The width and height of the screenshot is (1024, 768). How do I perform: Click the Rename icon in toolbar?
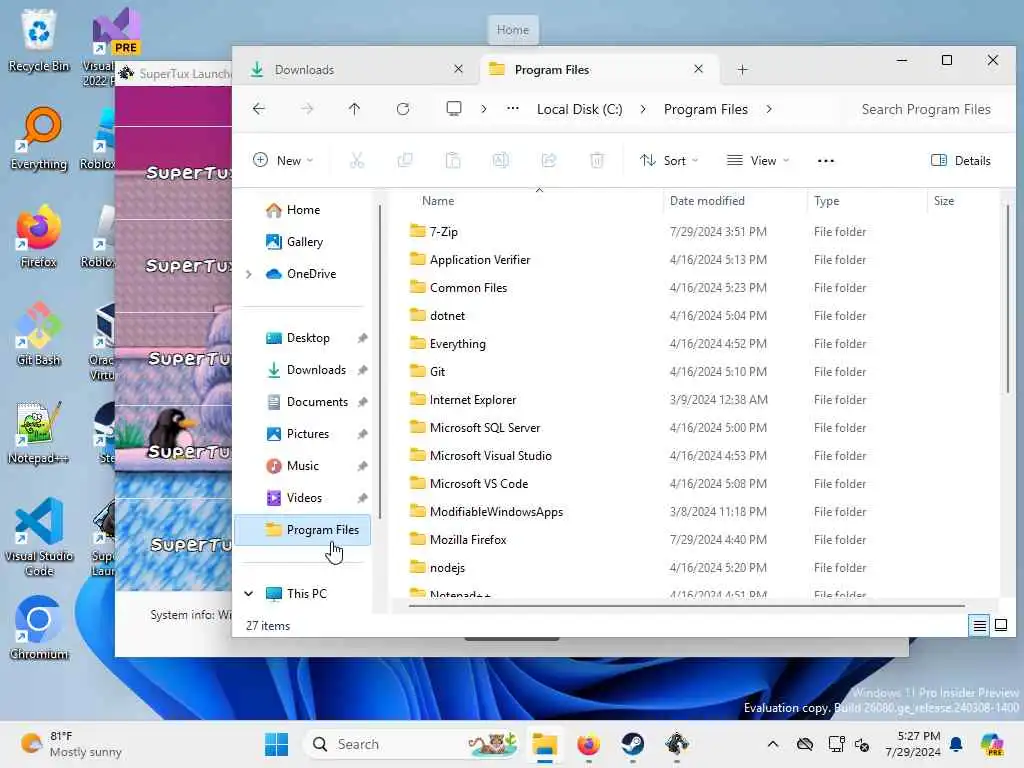coord(501,161)
